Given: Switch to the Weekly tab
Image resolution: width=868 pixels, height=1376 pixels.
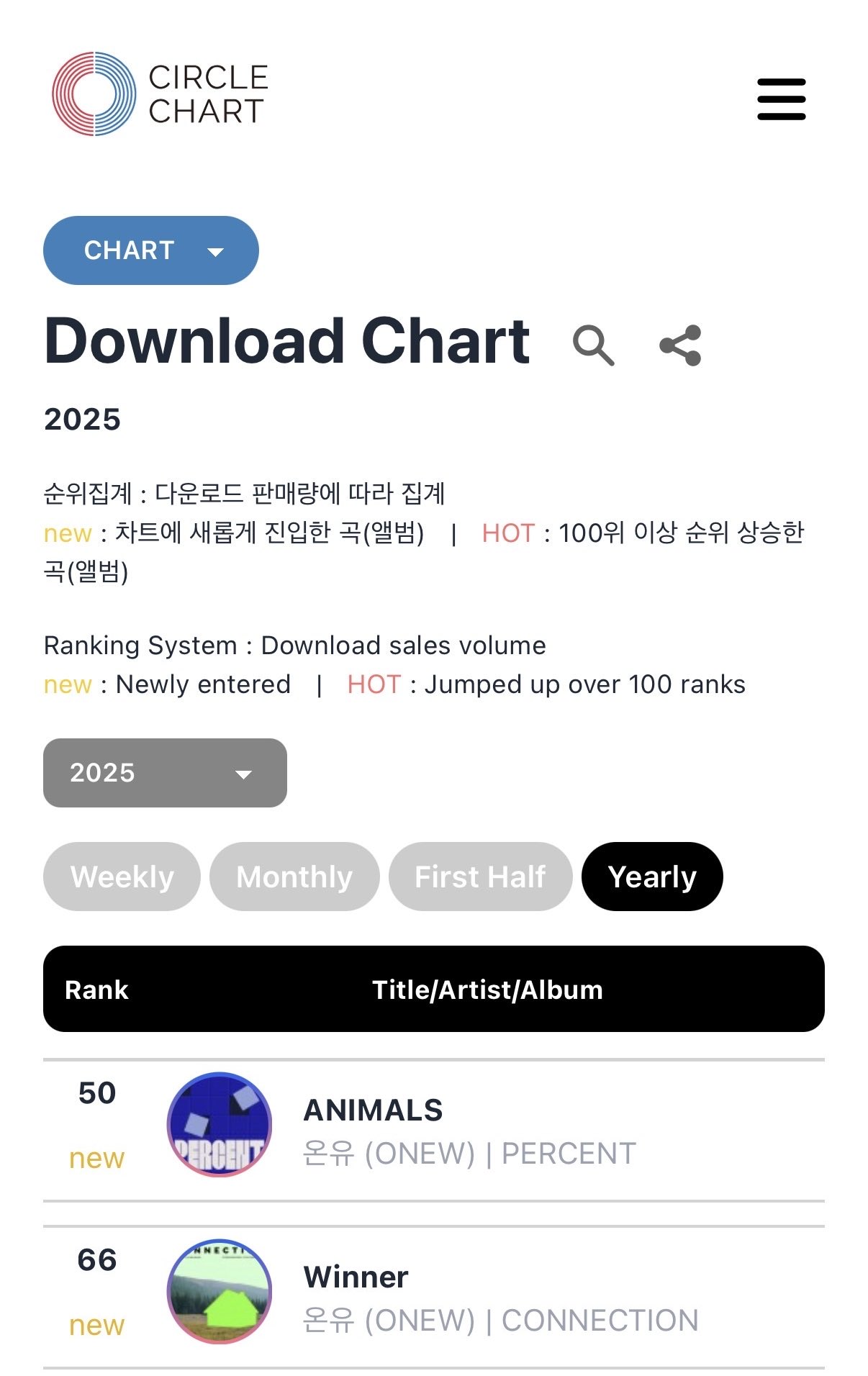Looking at the screenshot, I should [x=122, y=877].
